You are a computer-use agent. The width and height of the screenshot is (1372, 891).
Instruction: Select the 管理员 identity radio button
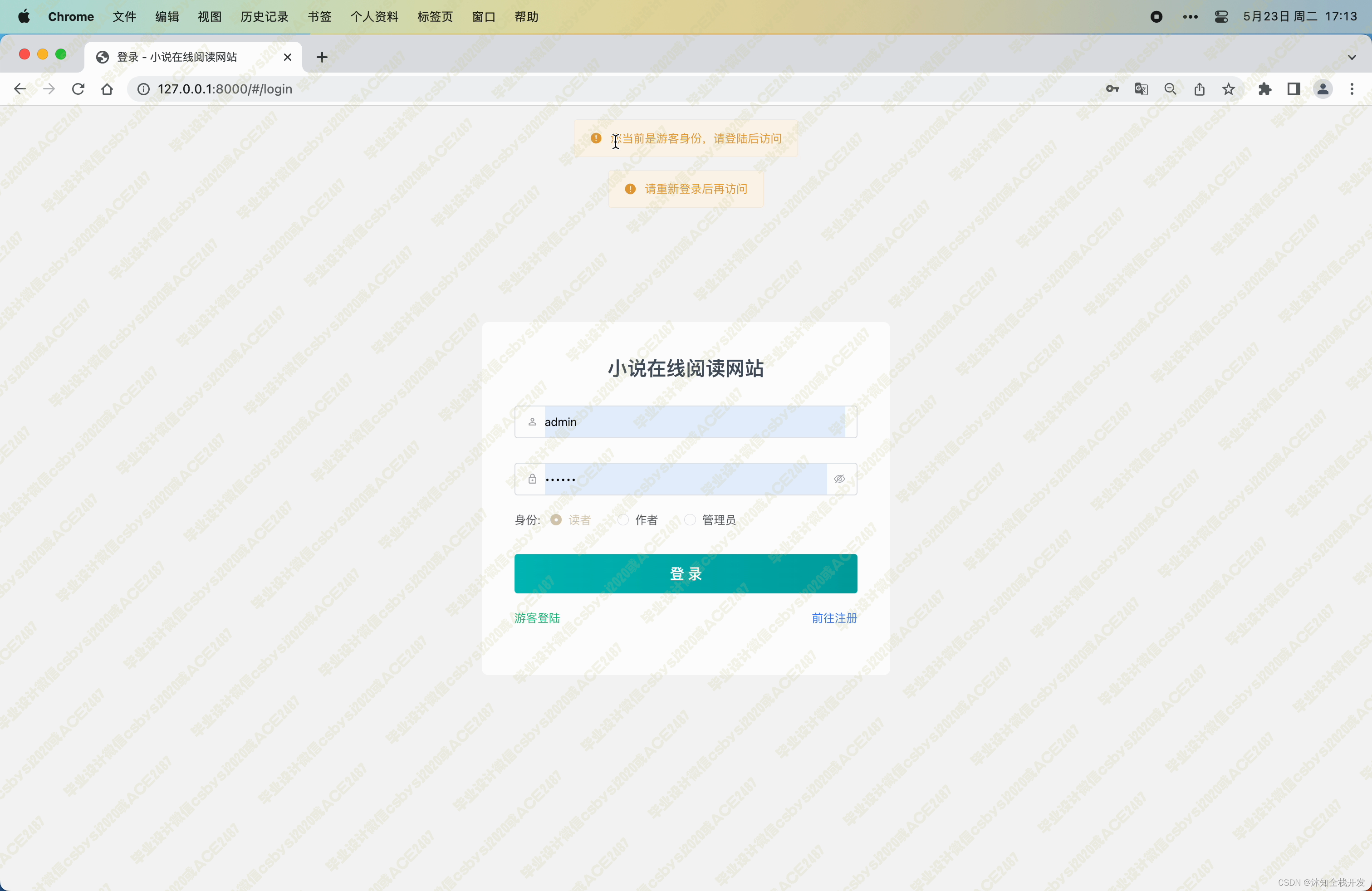point(690,520)
